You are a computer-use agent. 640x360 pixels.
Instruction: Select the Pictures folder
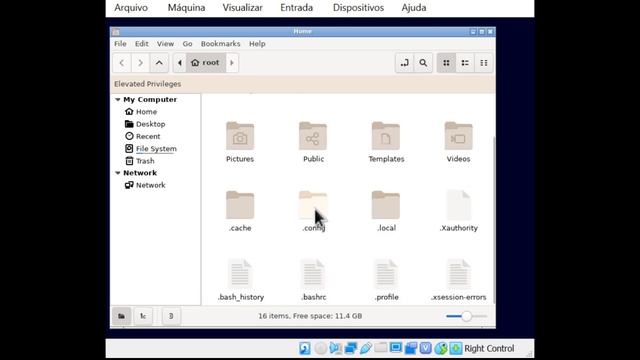240,142
